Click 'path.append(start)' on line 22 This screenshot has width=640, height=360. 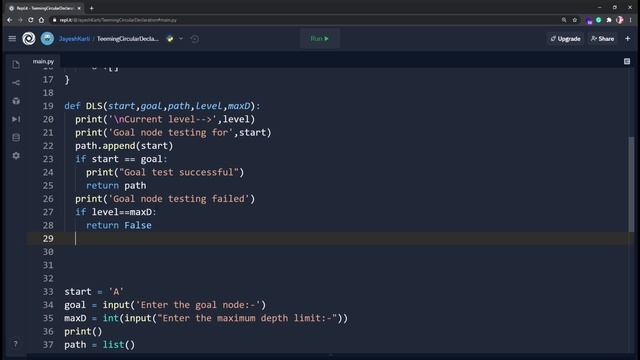point(124,146)
